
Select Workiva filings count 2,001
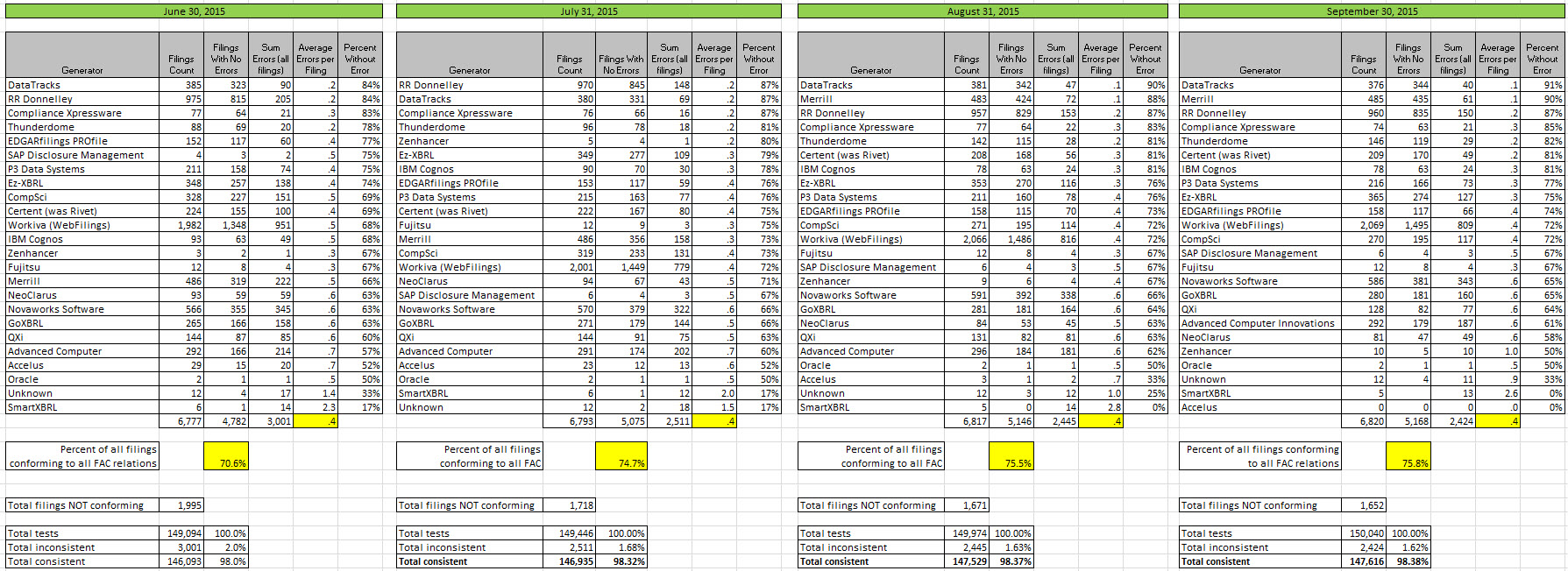click(570, 267)
